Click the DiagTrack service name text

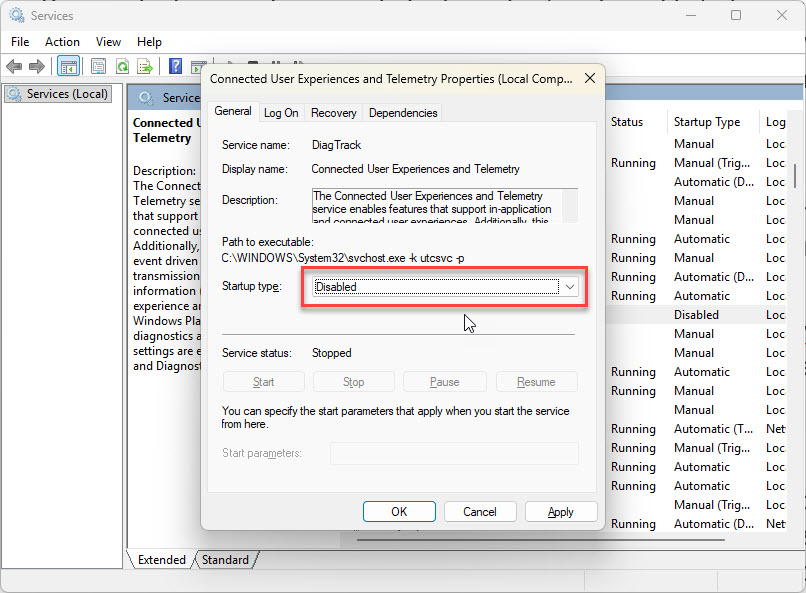tap(336, 145)
